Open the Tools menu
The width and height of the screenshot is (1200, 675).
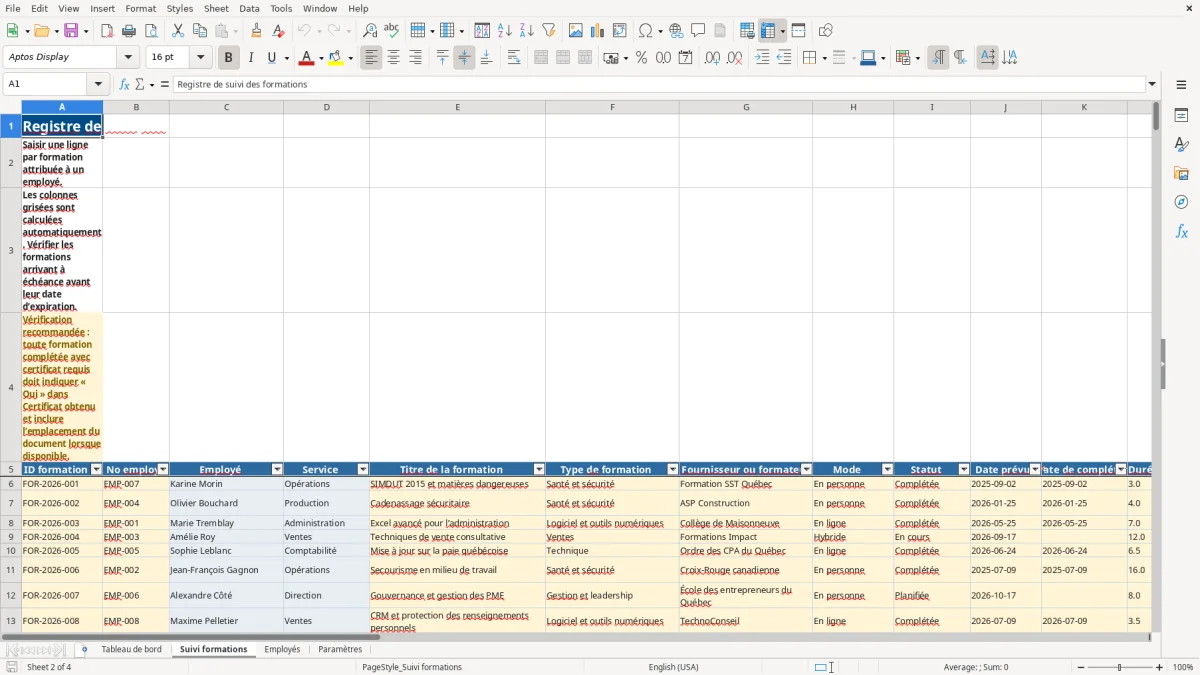pyautogui.click(x=281, y=8)
